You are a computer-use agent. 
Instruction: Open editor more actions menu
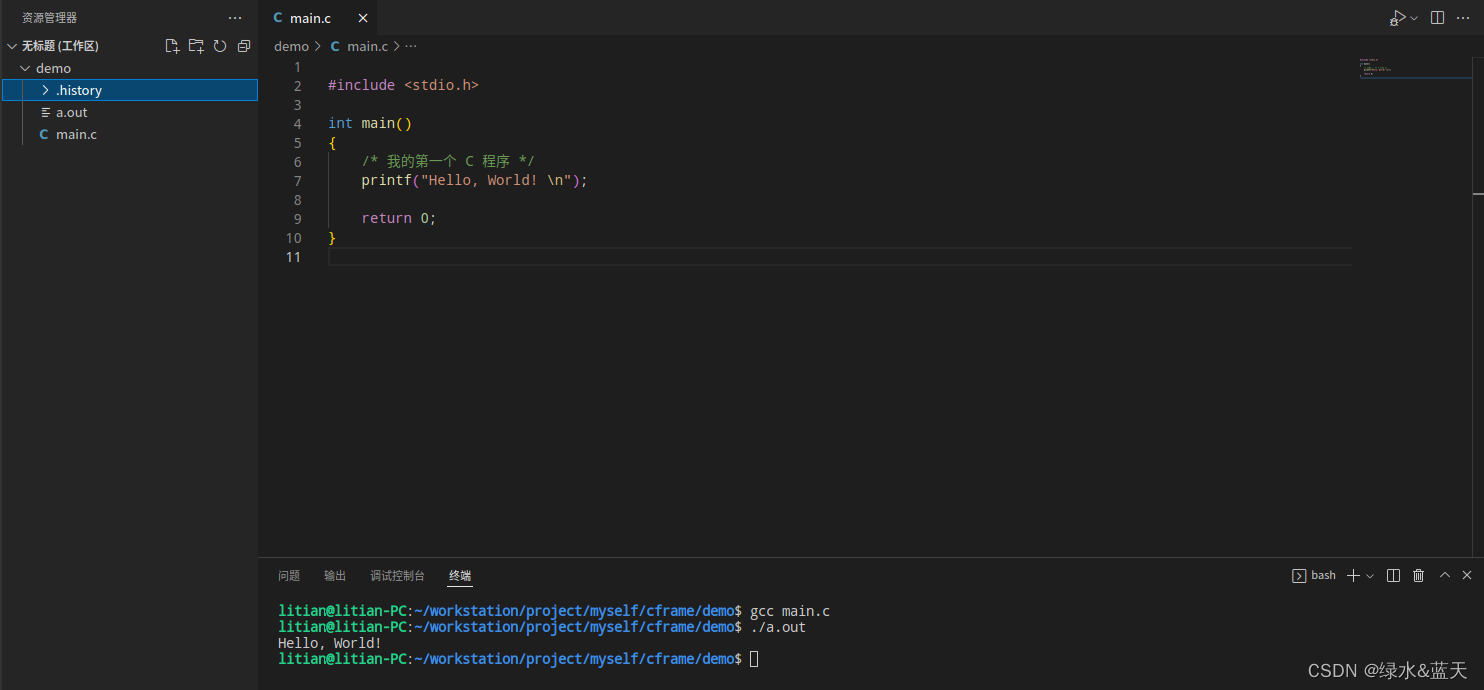pyautogui.click(x=1463, y=18)
